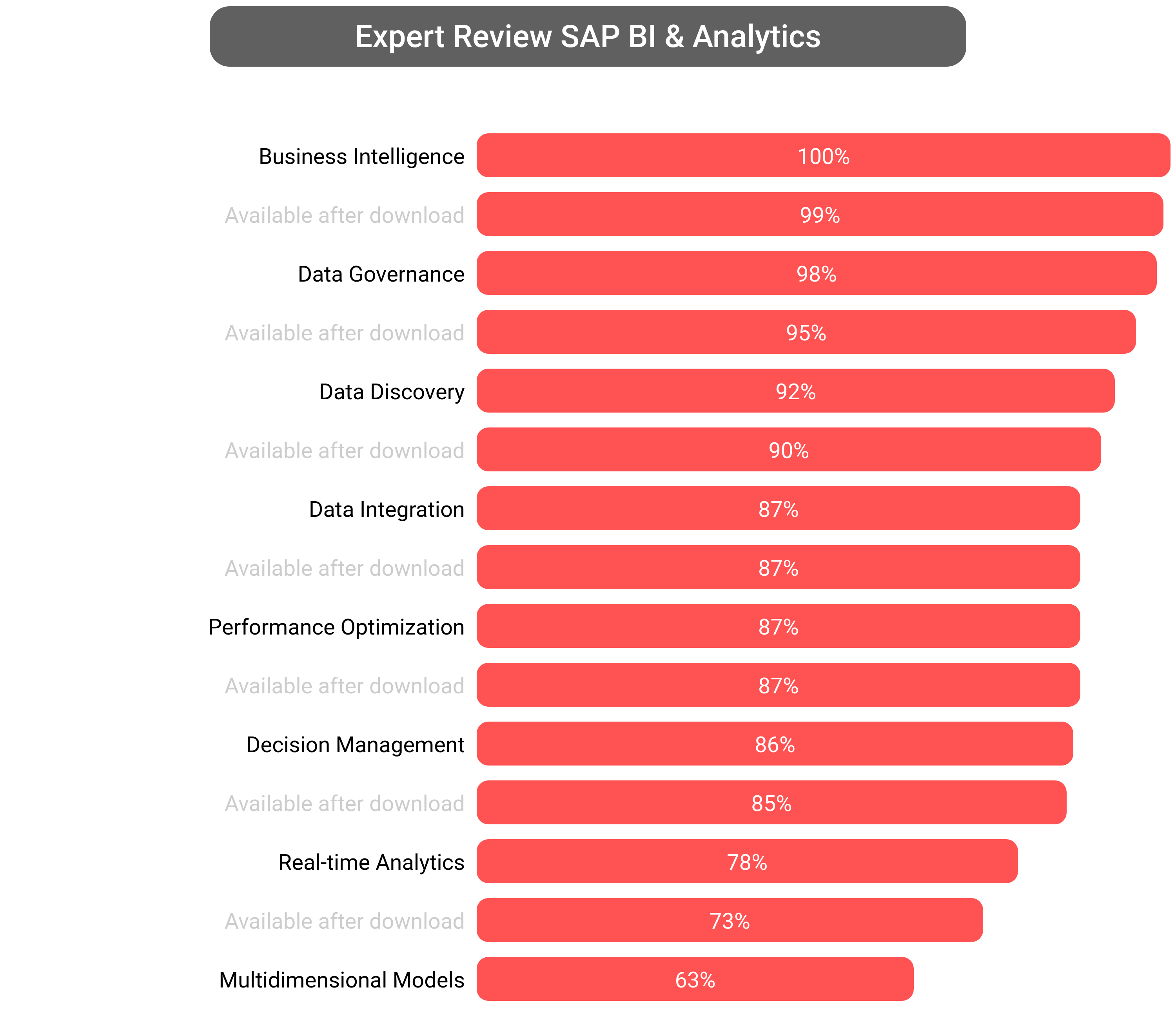Select the Performance Optimization label
This screenshot has height=1022, width=1176.
tap(336, 626)
